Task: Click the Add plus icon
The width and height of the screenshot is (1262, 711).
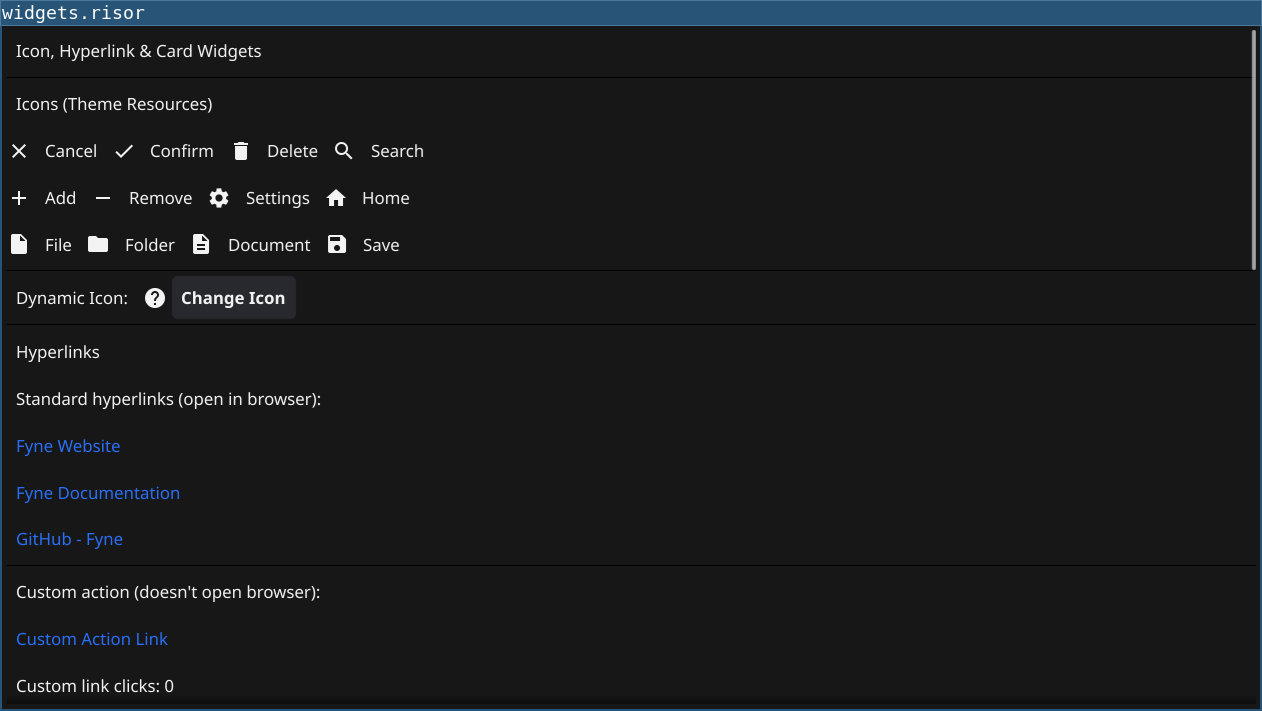Action: pyautogui.click(x=19, y=198)
